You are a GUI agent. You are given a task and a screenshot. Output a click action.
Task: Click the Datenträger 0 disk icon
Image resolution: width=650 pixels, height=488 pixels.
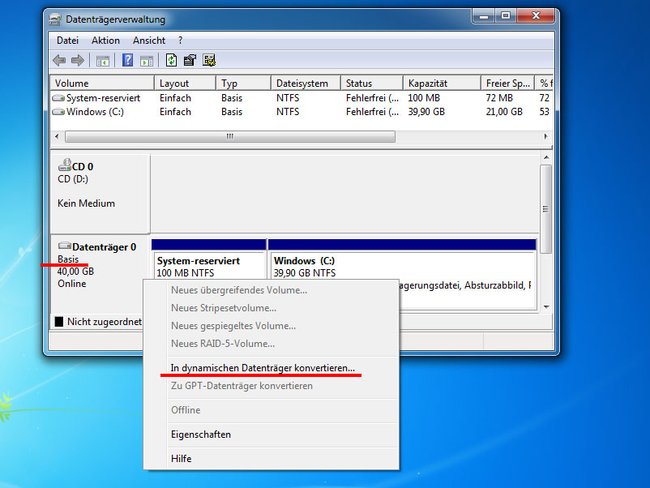click(x=65, y=246)
